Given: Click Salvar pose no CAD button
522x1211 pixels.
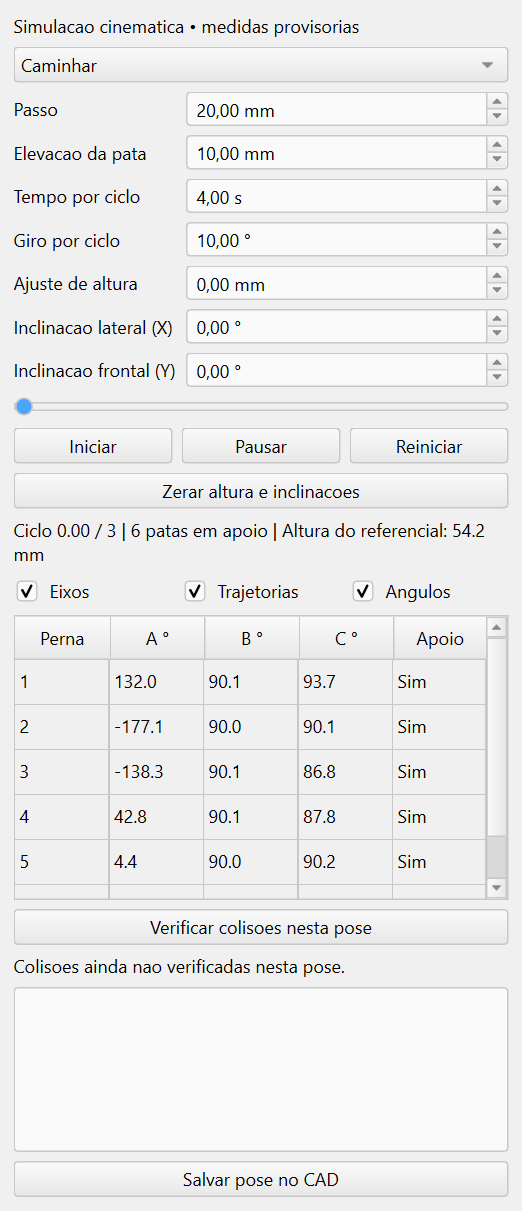Looking at the screenshot, I should pos(261,1179).
